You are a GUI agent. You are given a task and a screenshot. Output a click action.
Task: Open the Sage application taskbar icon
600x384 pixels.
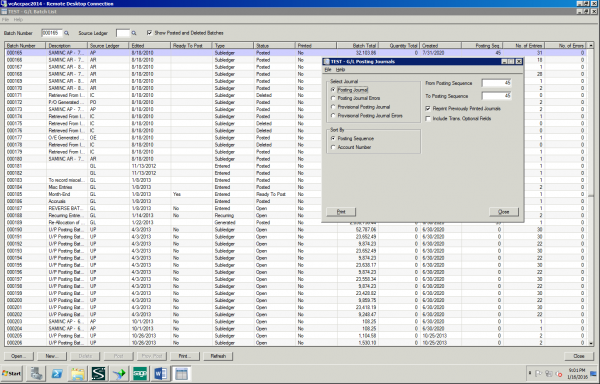tap(140, 374)
